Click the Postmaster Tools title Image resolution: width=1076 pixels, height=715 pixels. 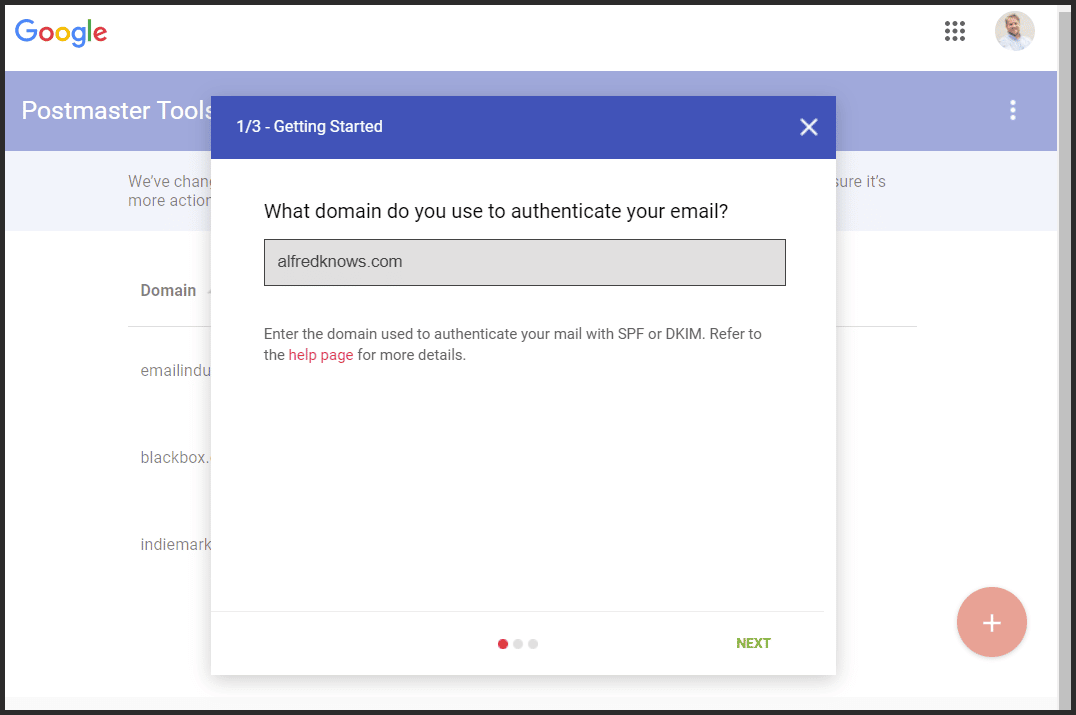(x=116, y=110)
